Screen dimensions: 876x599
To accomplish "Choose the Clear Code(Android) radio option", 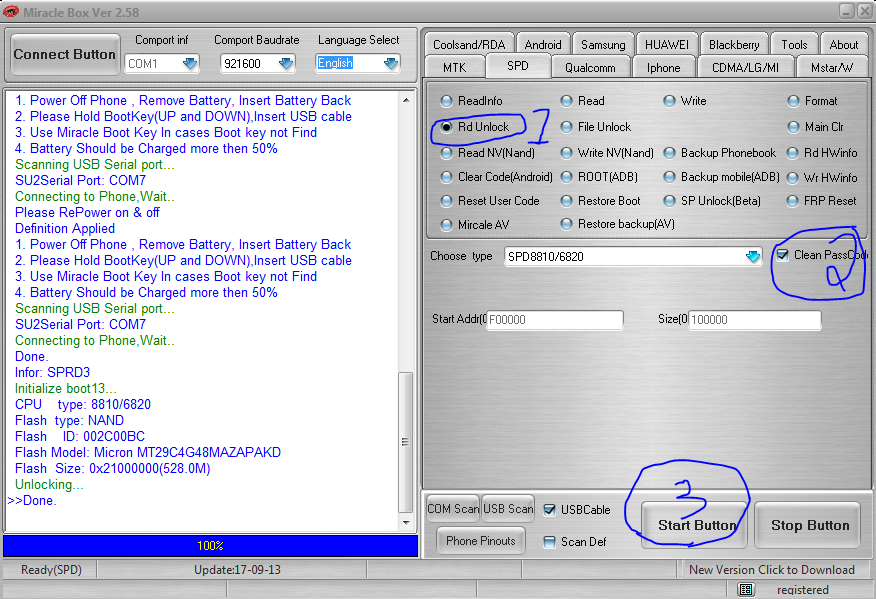I will 446,177.
